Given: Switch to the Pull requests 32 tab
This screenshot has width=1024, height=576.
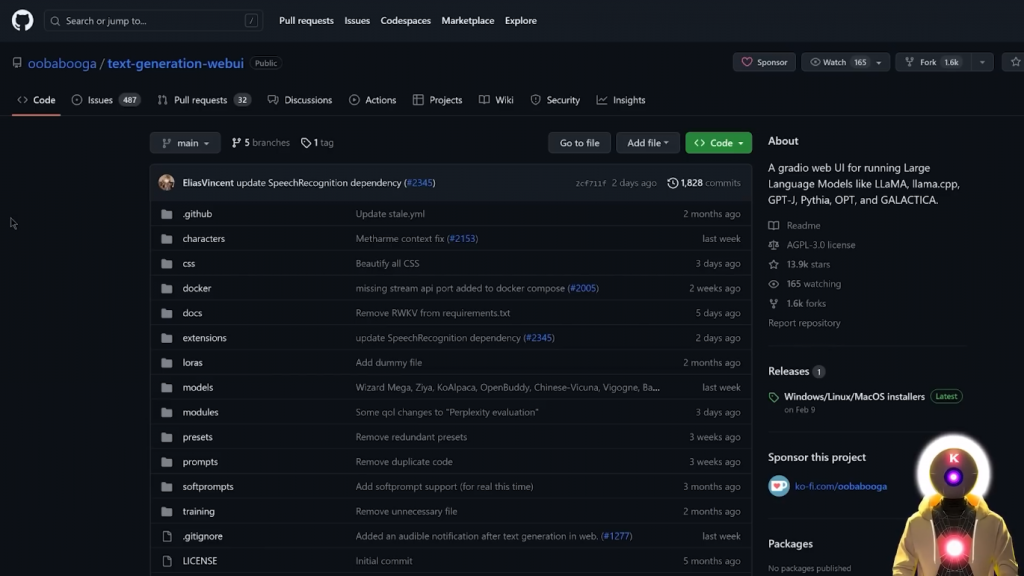Looking at the screenshot, I should pos(204,100).
